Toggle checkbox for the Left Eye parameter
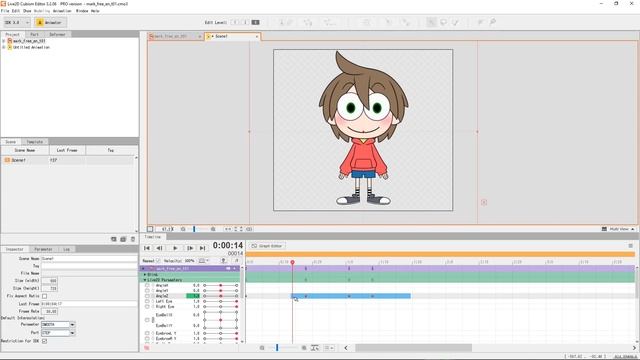 [x=147, y=301]
